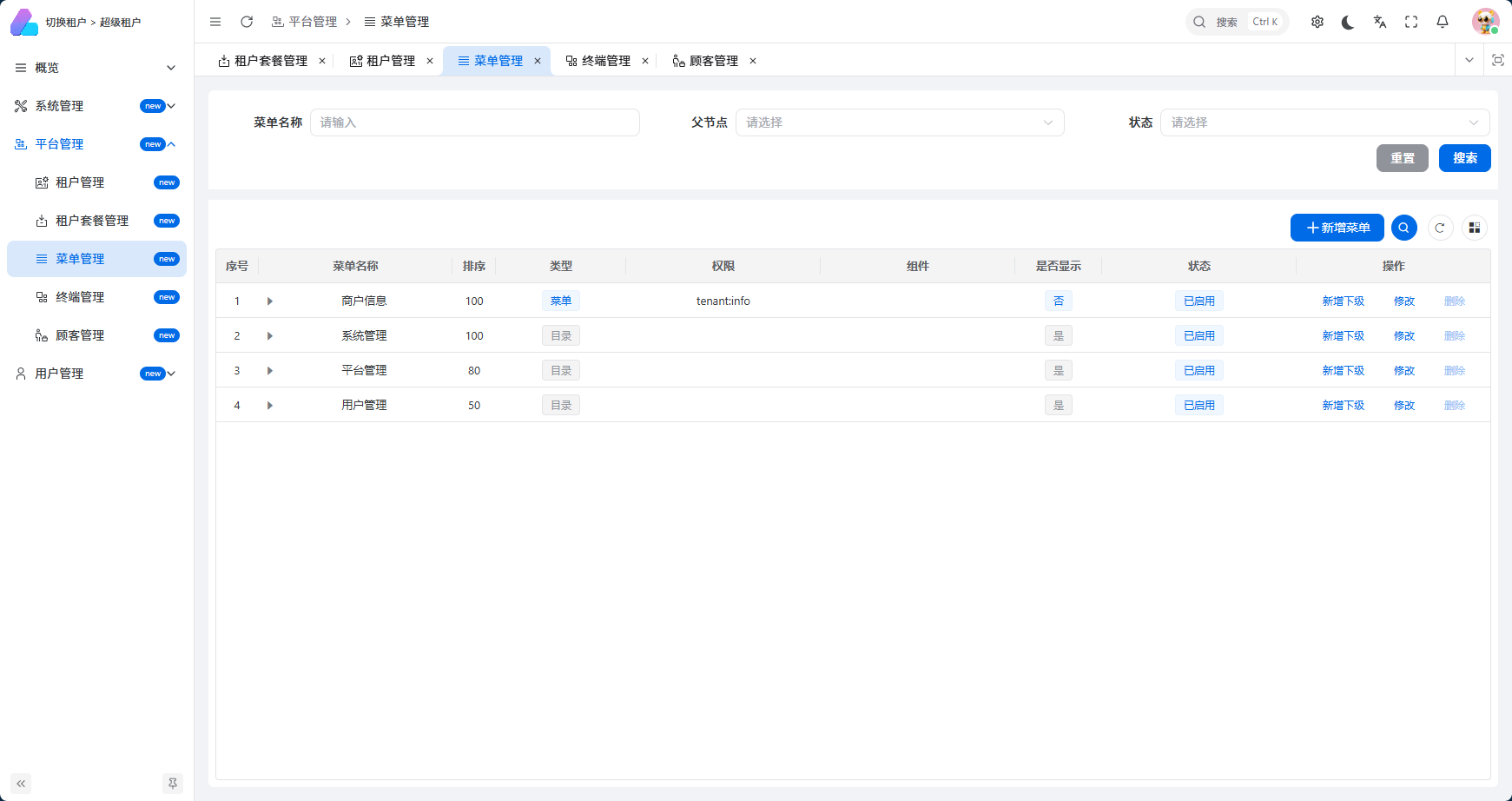Click the 重置 button
1512x801 pixels.
pos(1403,158)
